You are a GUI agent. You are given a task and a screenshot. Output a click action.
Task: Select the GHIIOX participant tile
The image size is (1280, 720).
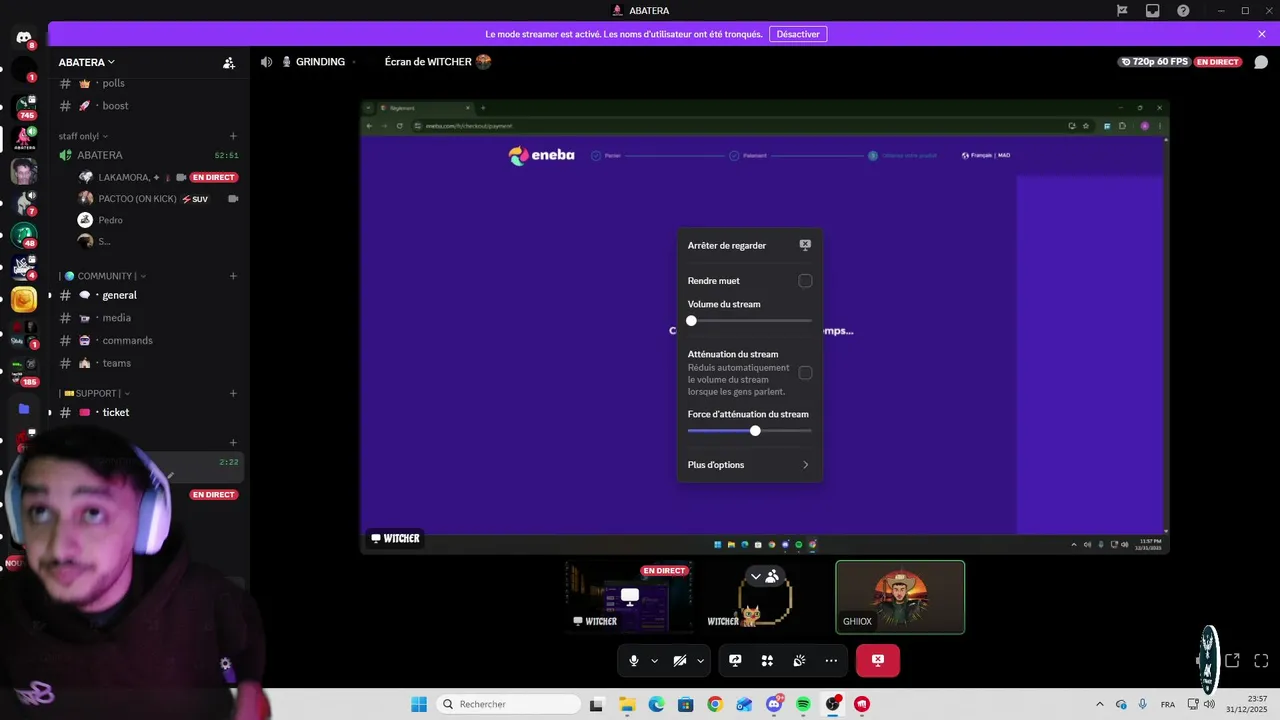[x=900, y=597]
